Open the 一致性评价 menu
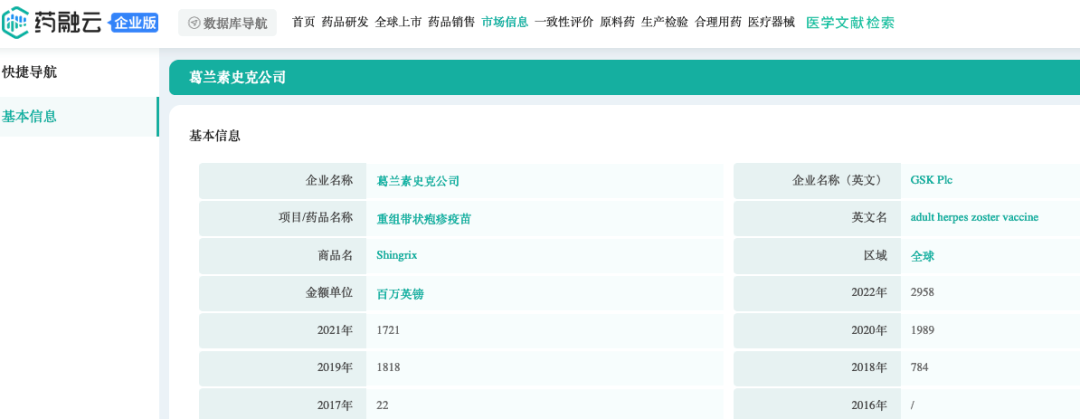Viewport: 1080px width, 419px height. (564, 22)
